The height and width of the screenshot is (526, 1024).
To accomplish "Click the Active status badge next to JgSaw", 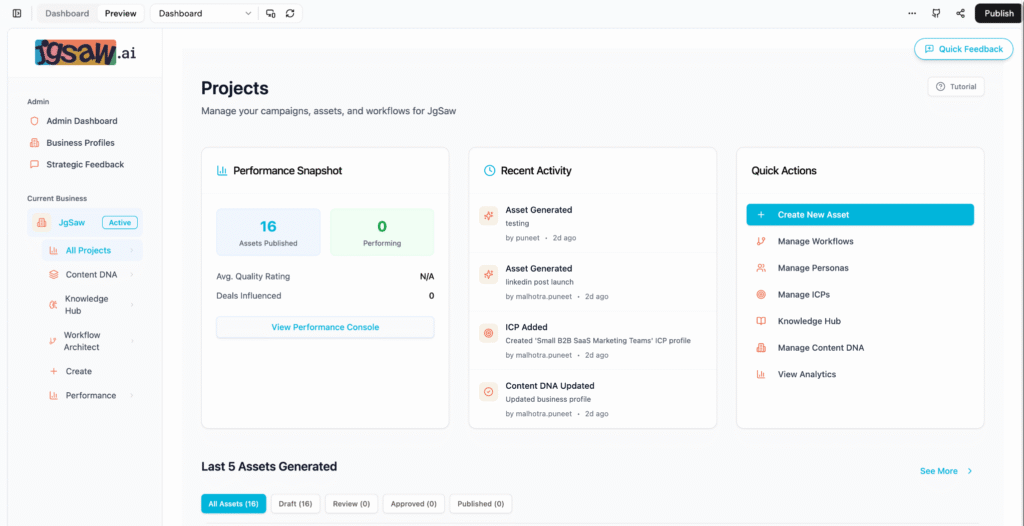I will [120, 223].
